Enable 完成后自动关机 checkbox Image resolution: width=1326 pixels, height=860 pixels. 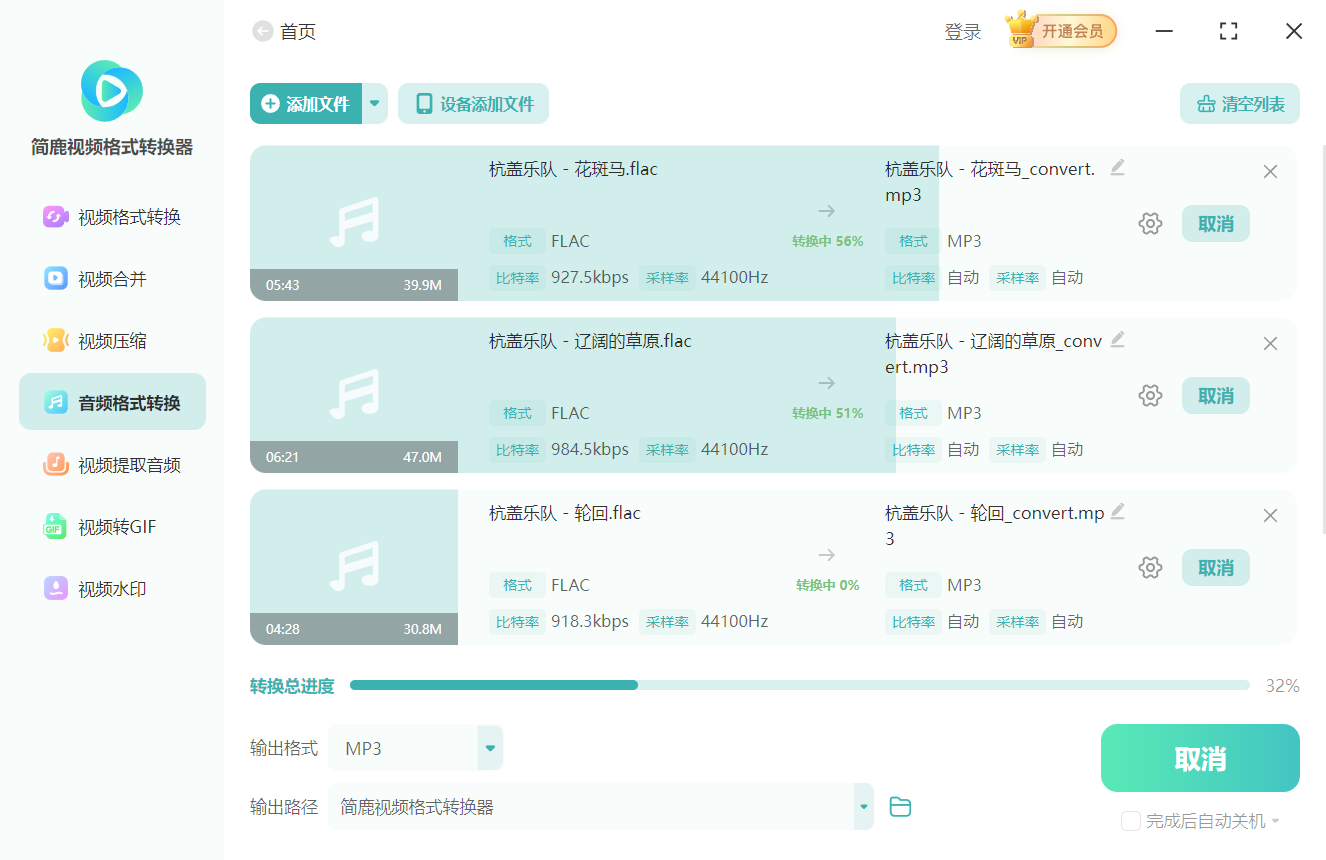1131,820
